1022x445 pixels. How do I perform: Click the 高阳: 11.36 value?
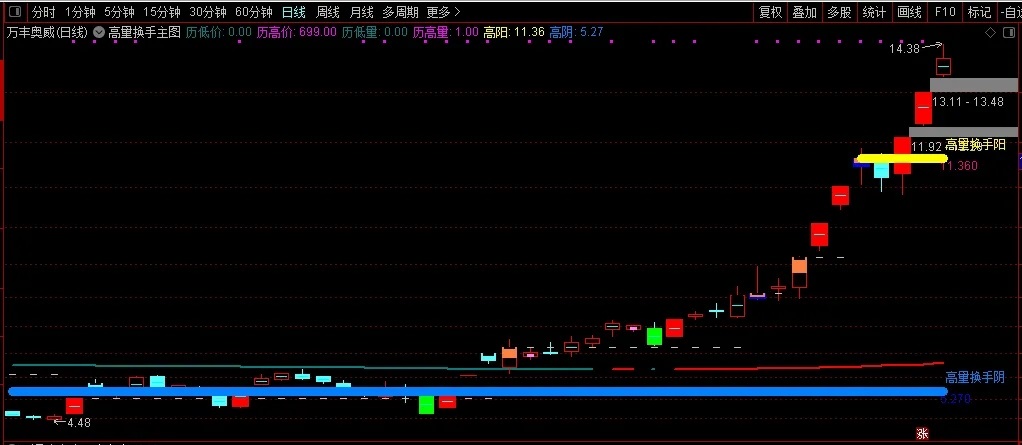coord(514,32)
